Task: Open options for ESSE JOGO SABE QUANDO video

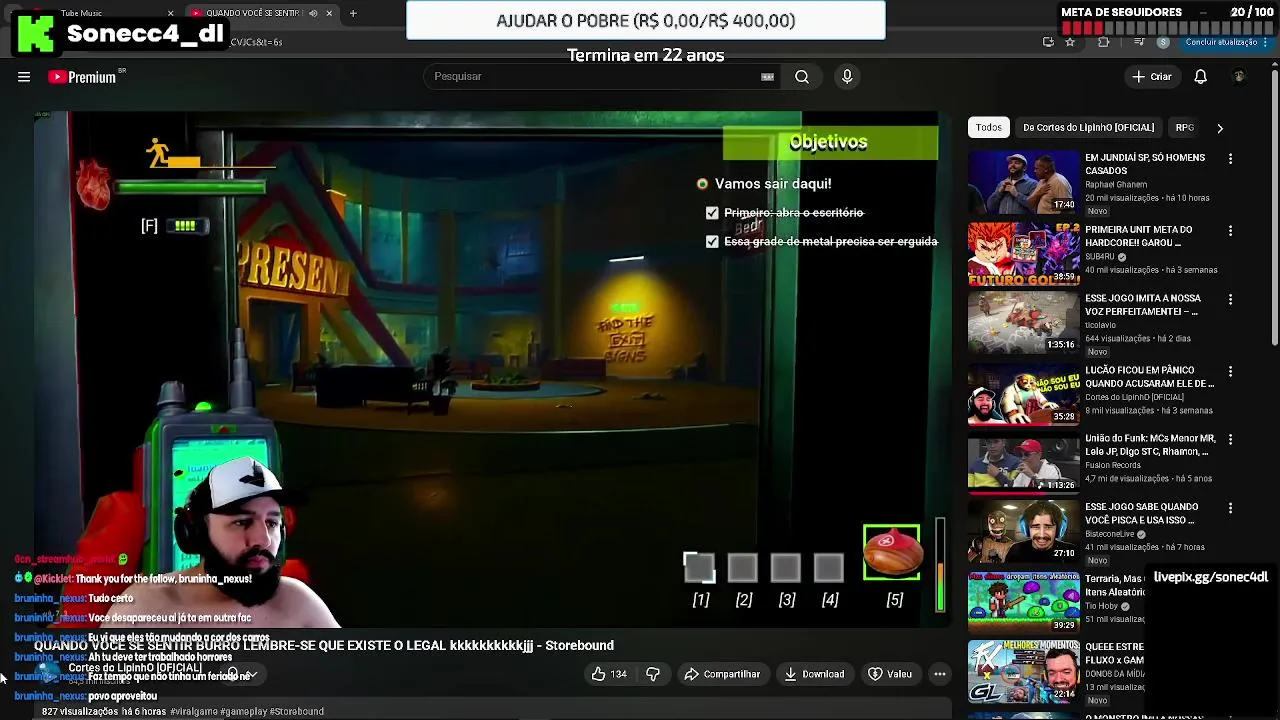Action: pos(1230,508)
